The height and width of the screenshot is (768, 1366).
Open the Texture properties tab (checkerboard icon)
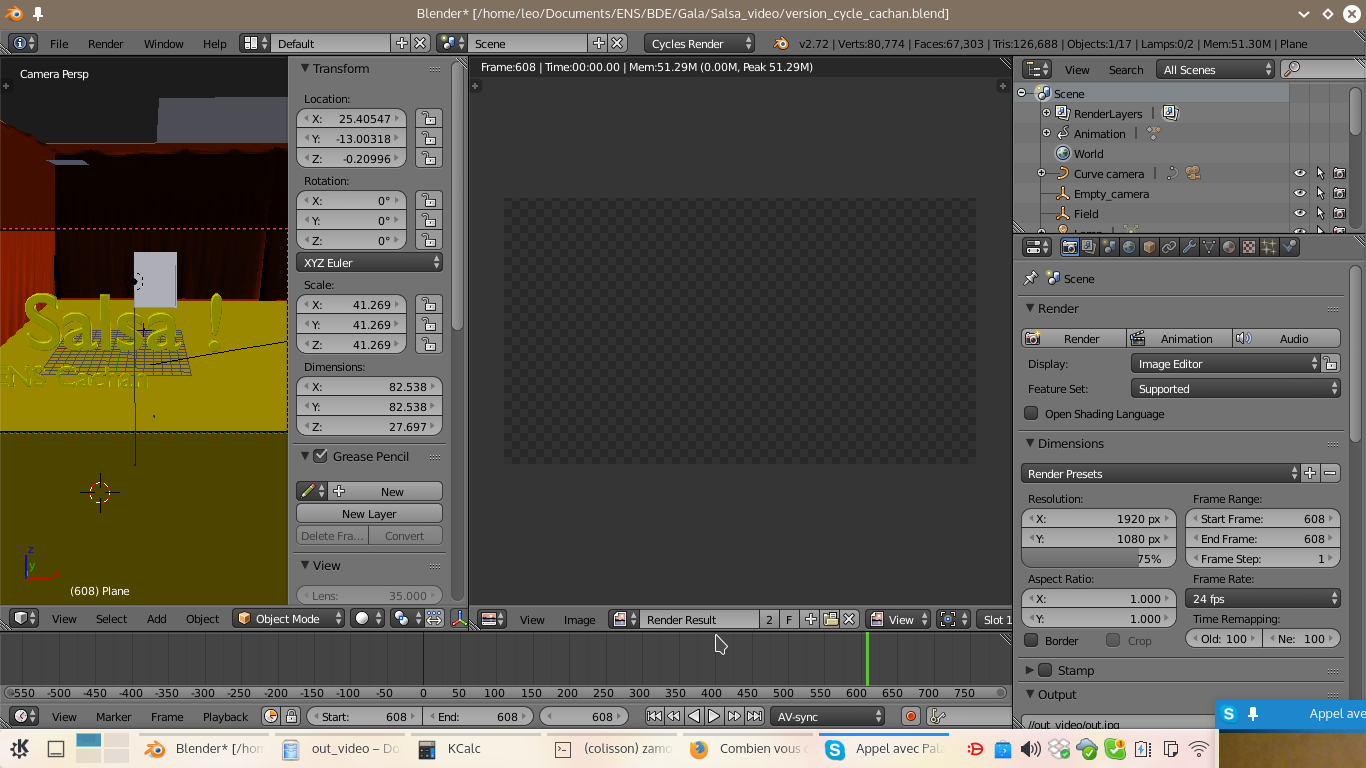(1249, 247)
